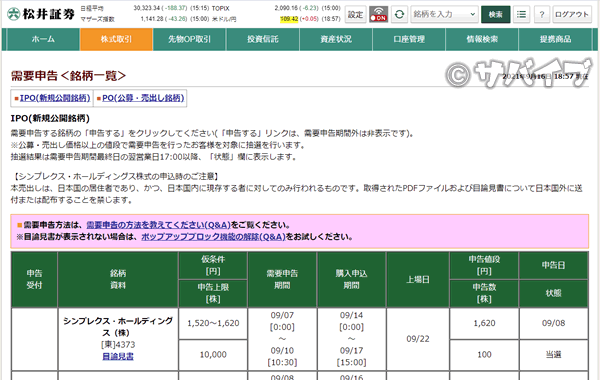Screen dimensions: 600x380
Task: Click the 需要申告<銘柄一覧> page heading
Action: 68,76
